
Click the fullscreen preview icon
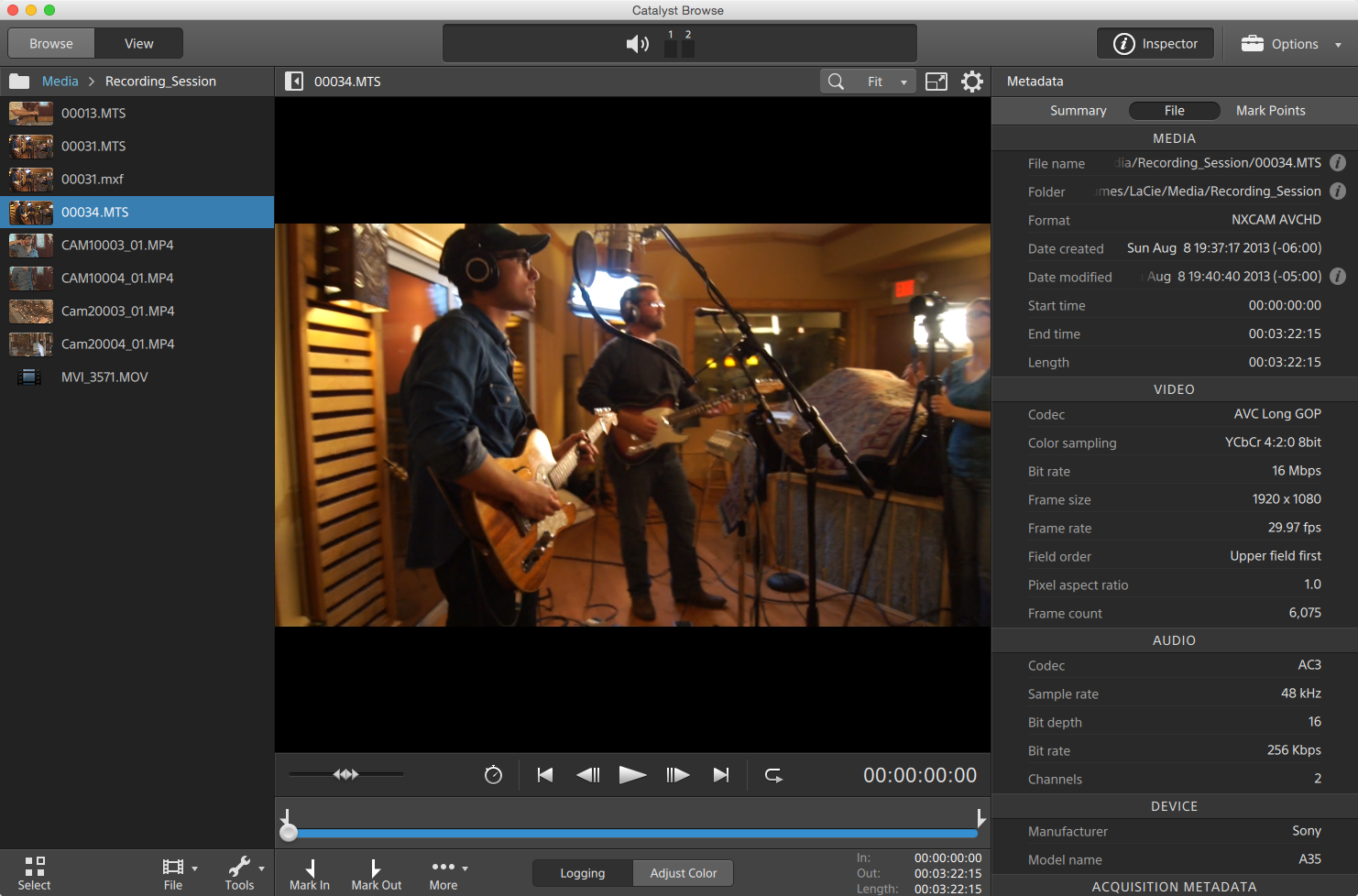point(936,82)
